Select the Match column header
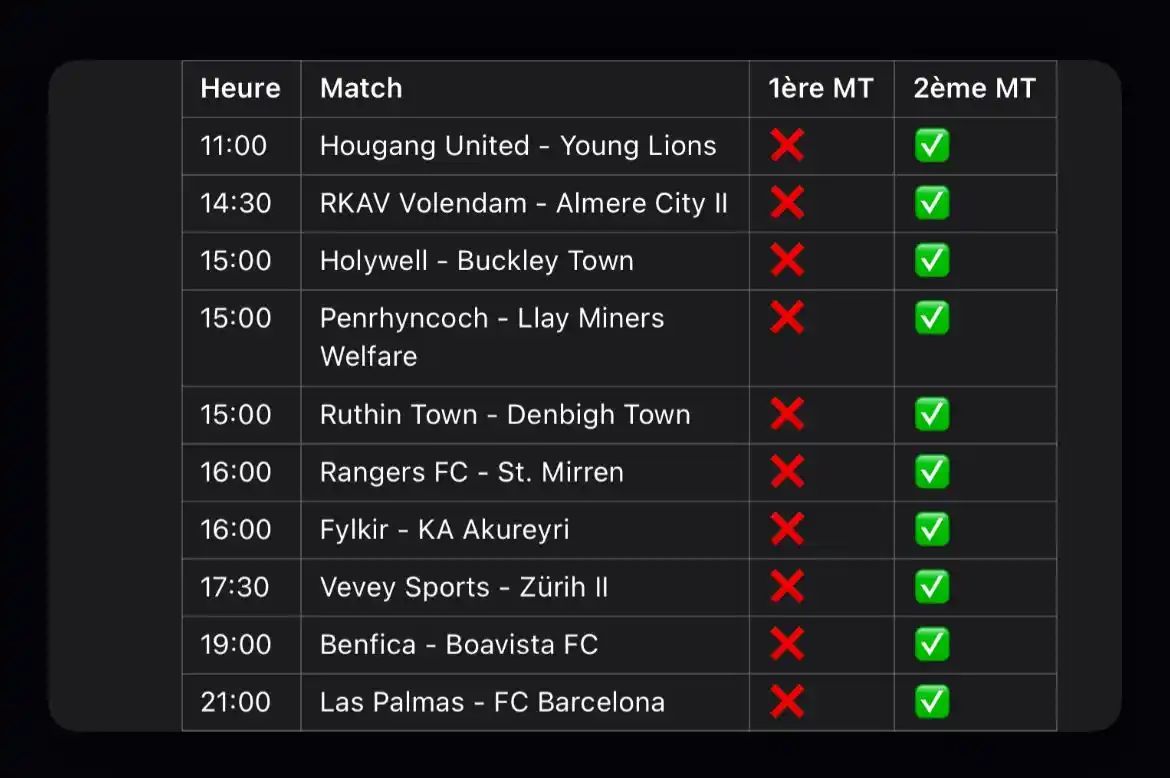The width and height of the screenshot is (1170, 778). (361, 88)
